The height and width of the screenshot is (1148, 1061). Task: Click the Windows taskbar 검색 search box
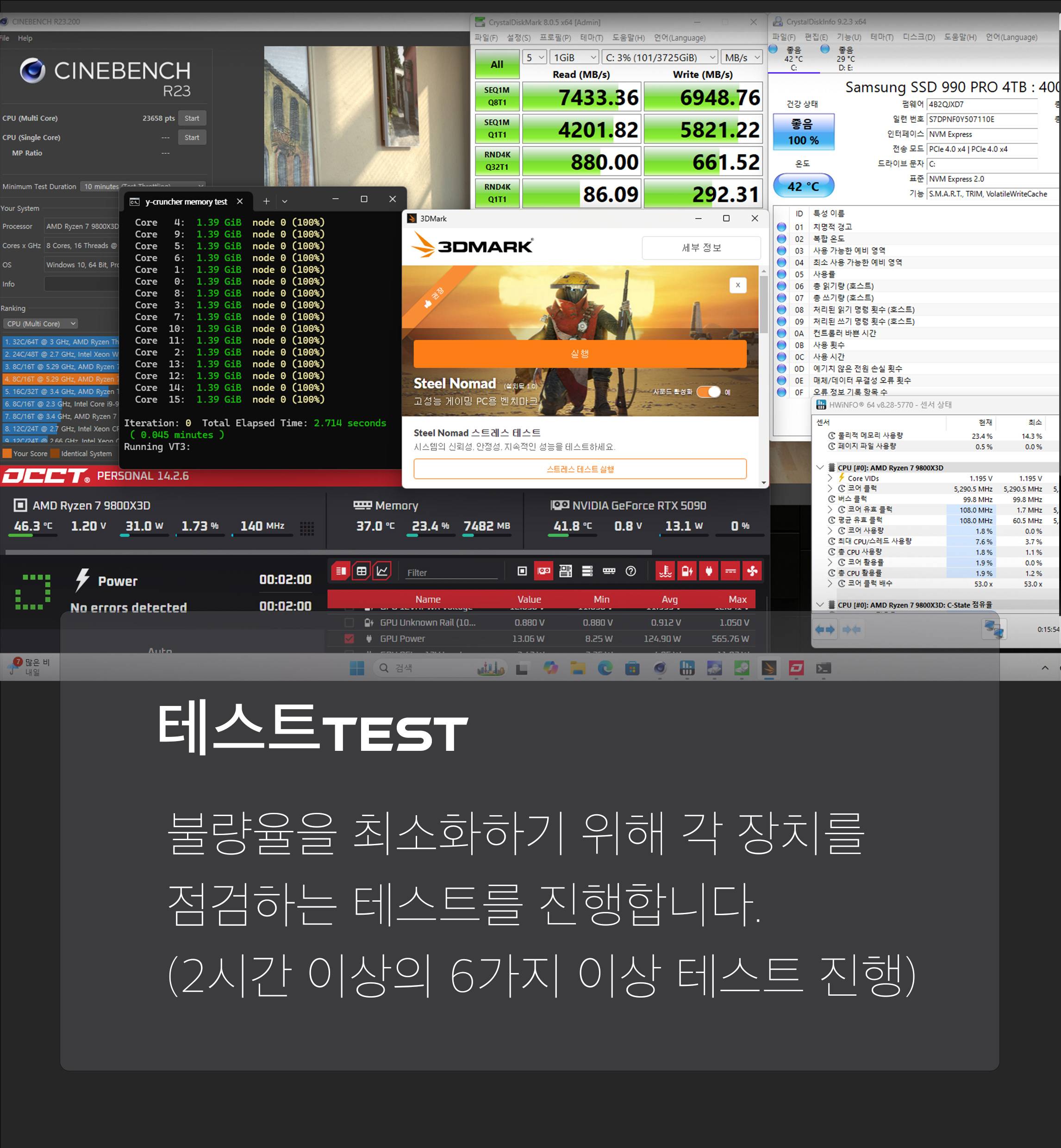pyautogui.click(x=440, y=668)
